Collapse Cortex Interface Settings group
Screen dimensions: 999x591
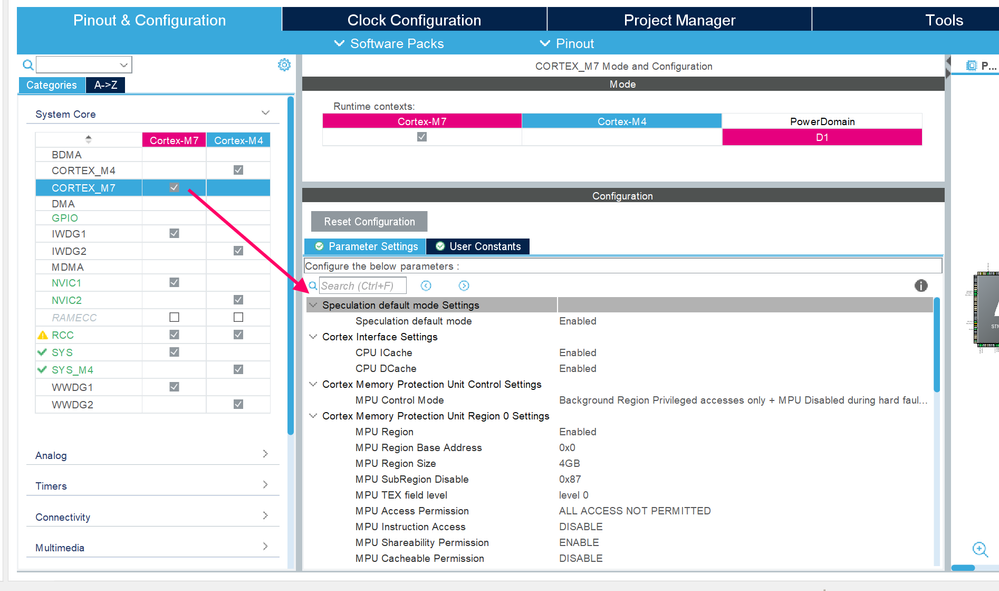313,337
